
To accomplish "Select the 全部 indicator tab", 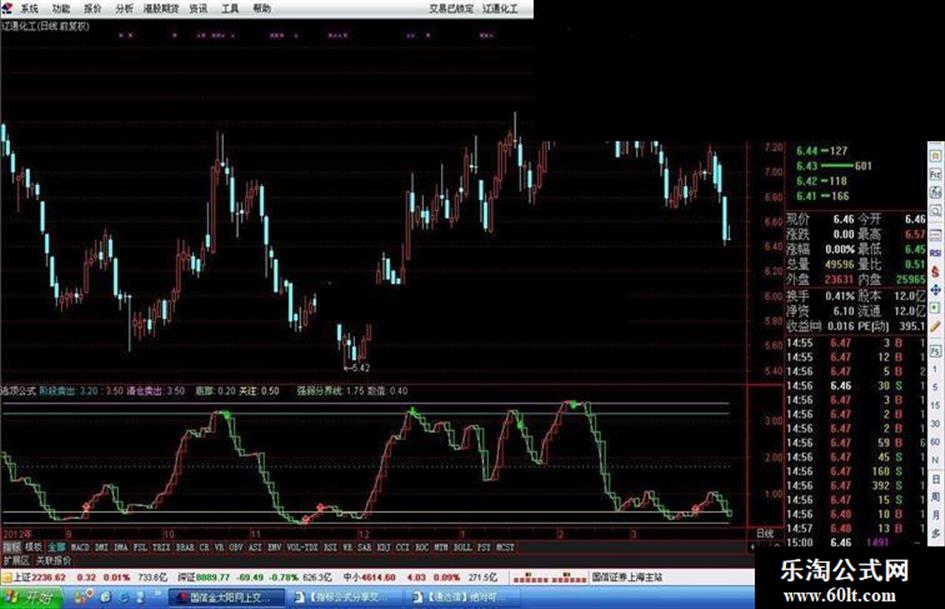I will (57, 547).
